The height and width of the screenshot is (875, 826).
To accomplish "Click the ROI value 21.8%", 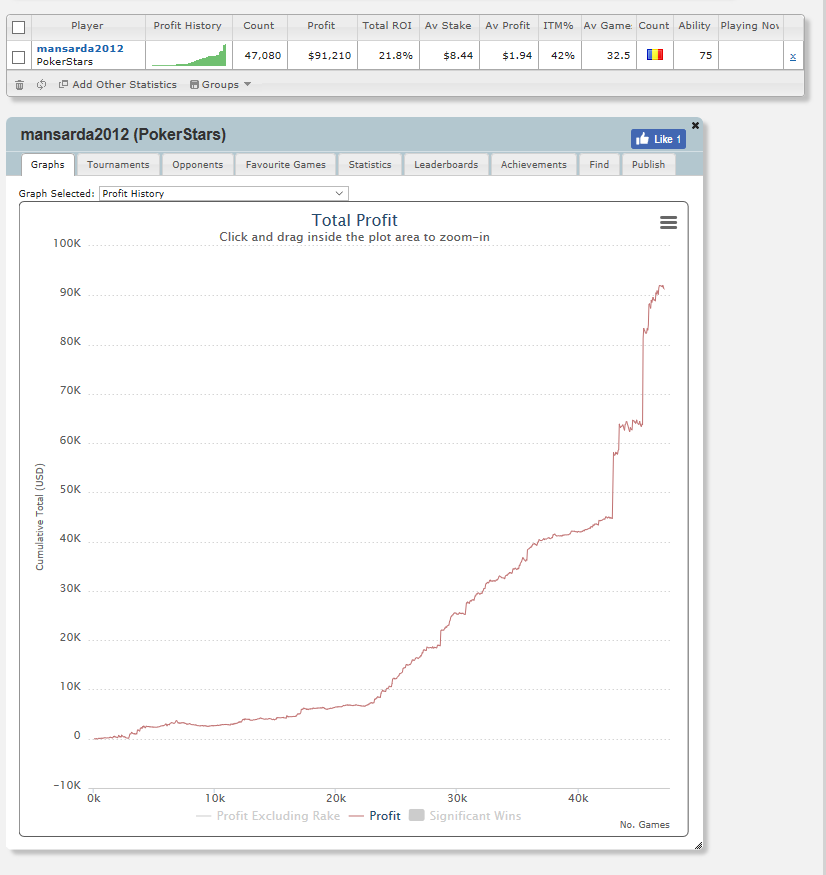I will [x=396, y=56].
